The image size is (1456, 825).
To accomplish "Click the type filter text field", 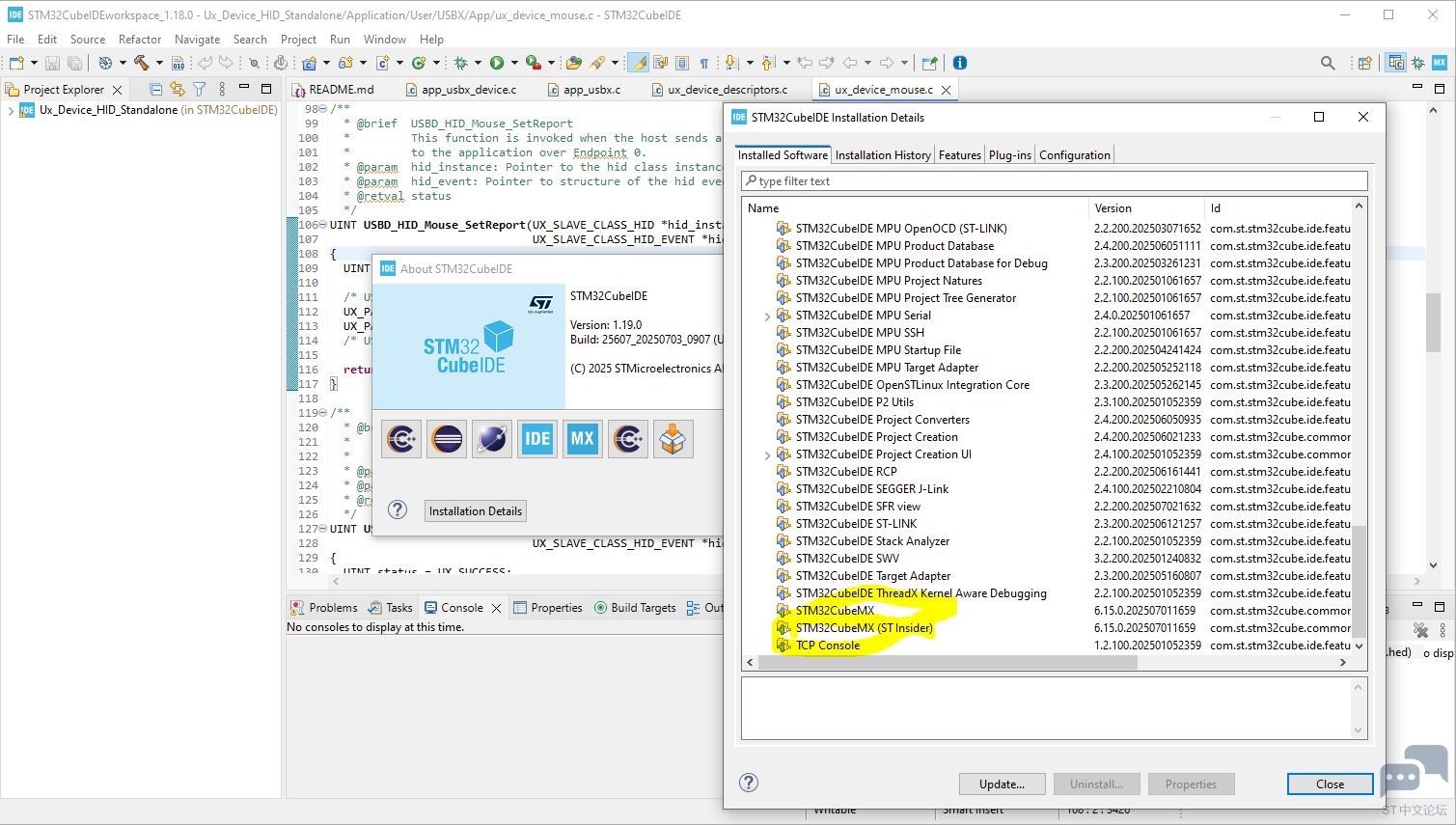I will pos(1054,180).
